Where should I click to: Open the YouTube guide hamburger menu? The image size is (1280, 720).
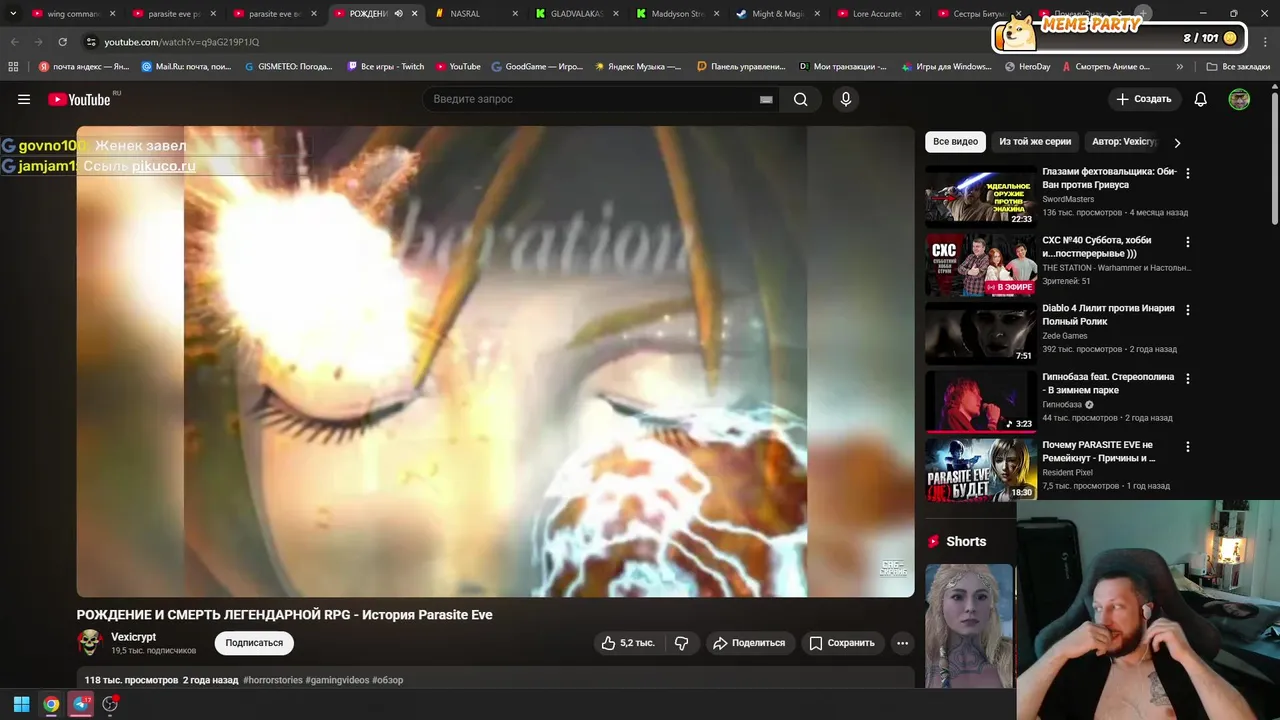(24, 99)
